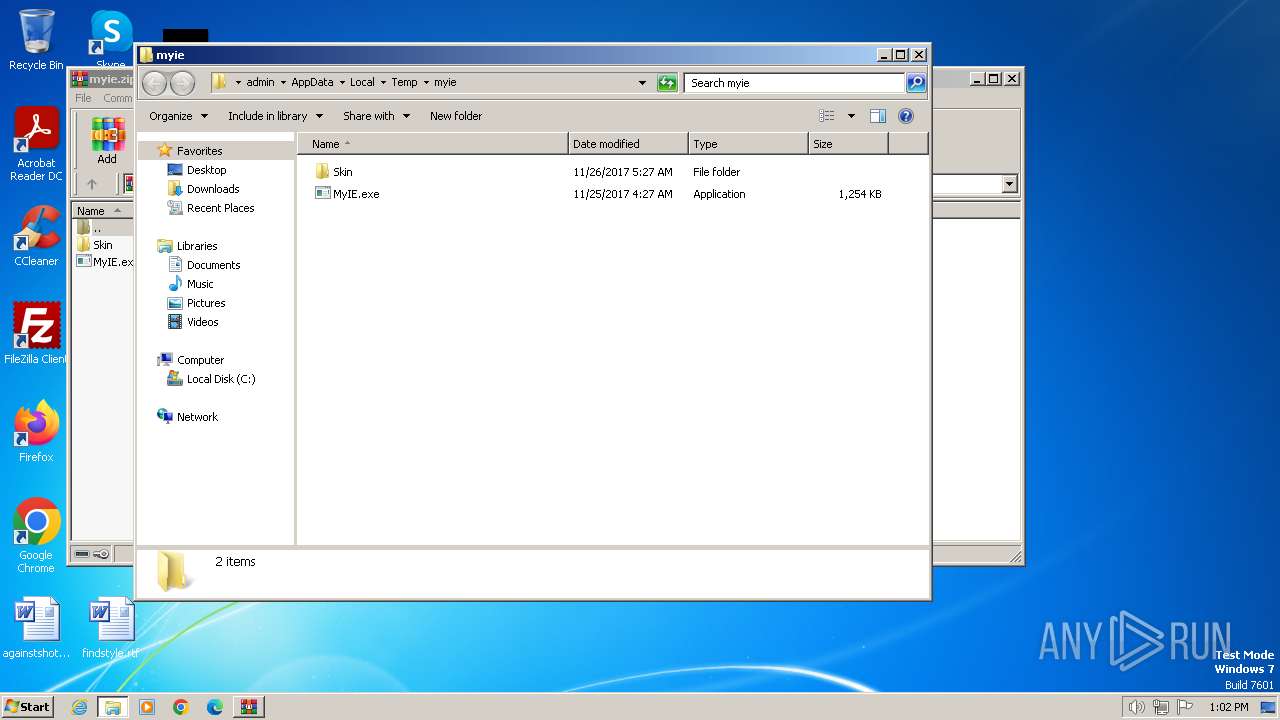
Task: Open Microsoft Edge taskbar icon
Action: point(214,707)
